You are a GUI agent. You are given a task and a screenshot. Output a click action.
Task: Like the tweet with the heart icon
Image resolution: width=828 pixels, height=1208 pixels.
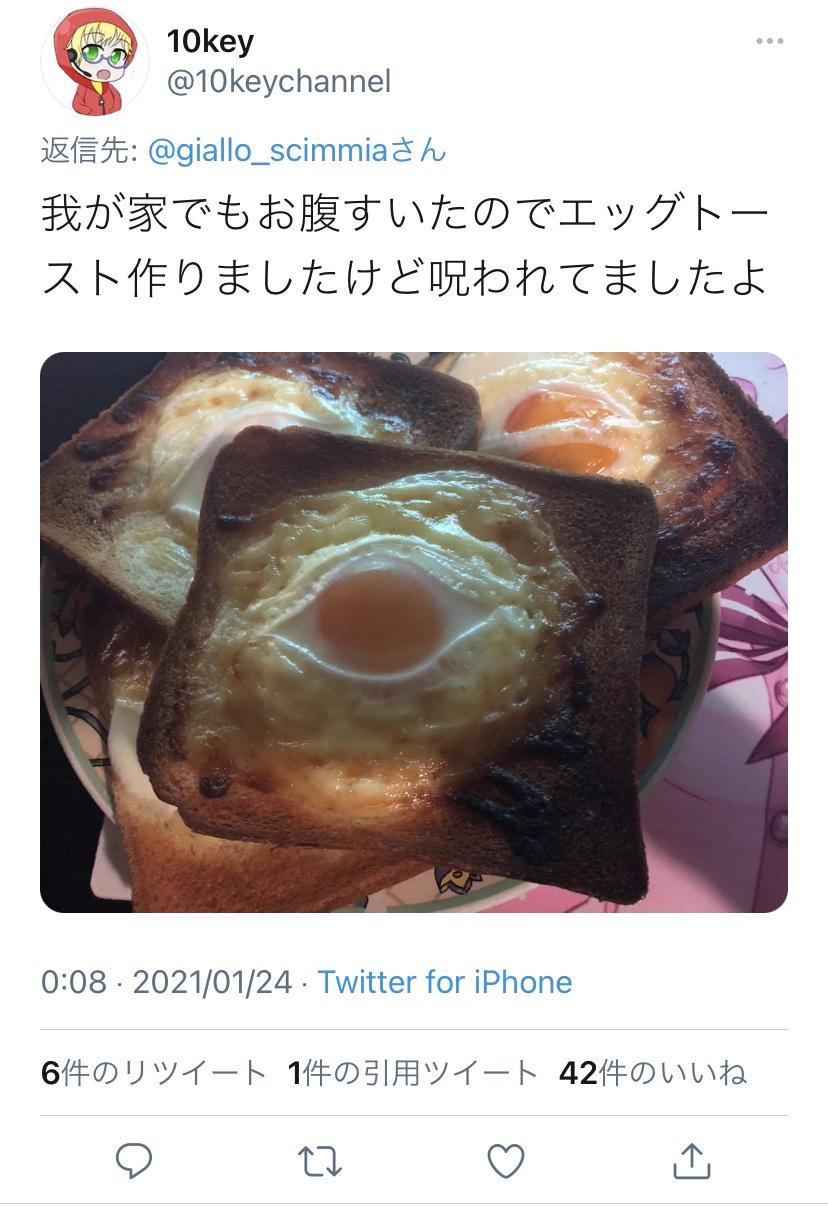point(506,1161)
